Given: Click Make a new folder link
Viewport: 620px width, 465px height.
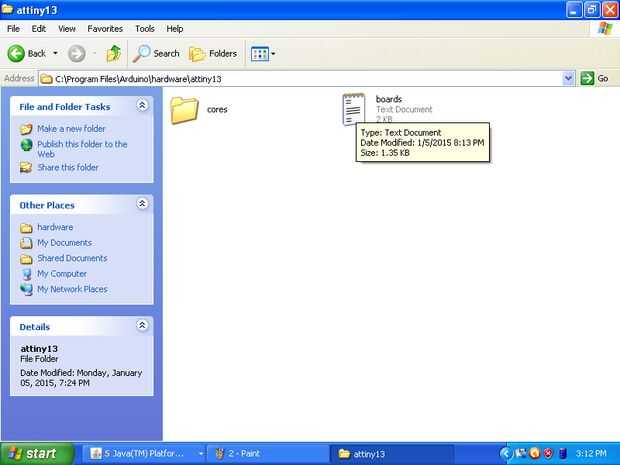Looking at the screenshot, I should 71,129.
